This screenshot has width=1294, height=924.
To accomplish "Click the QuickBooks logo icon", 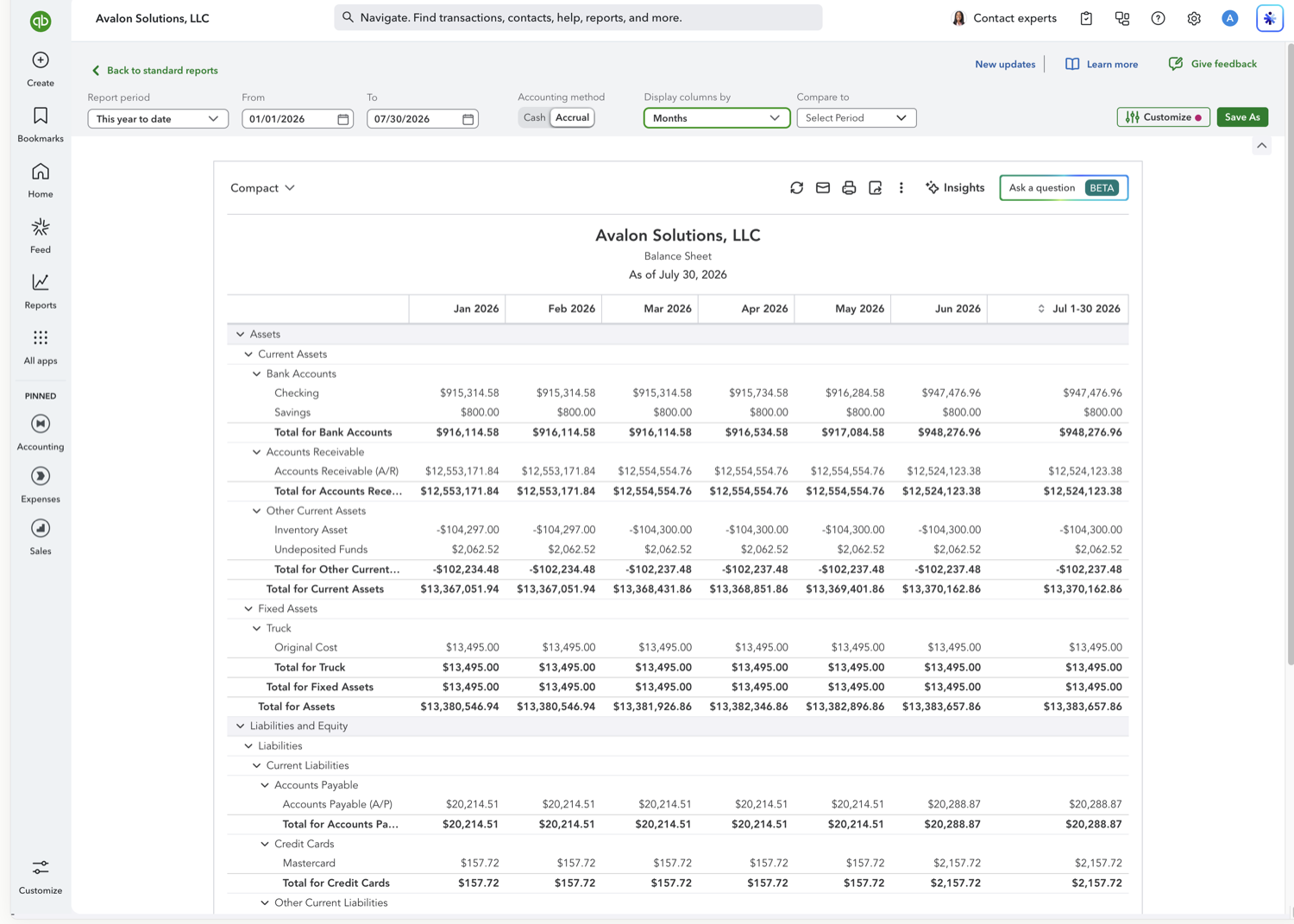I will [x=41, y=21].
